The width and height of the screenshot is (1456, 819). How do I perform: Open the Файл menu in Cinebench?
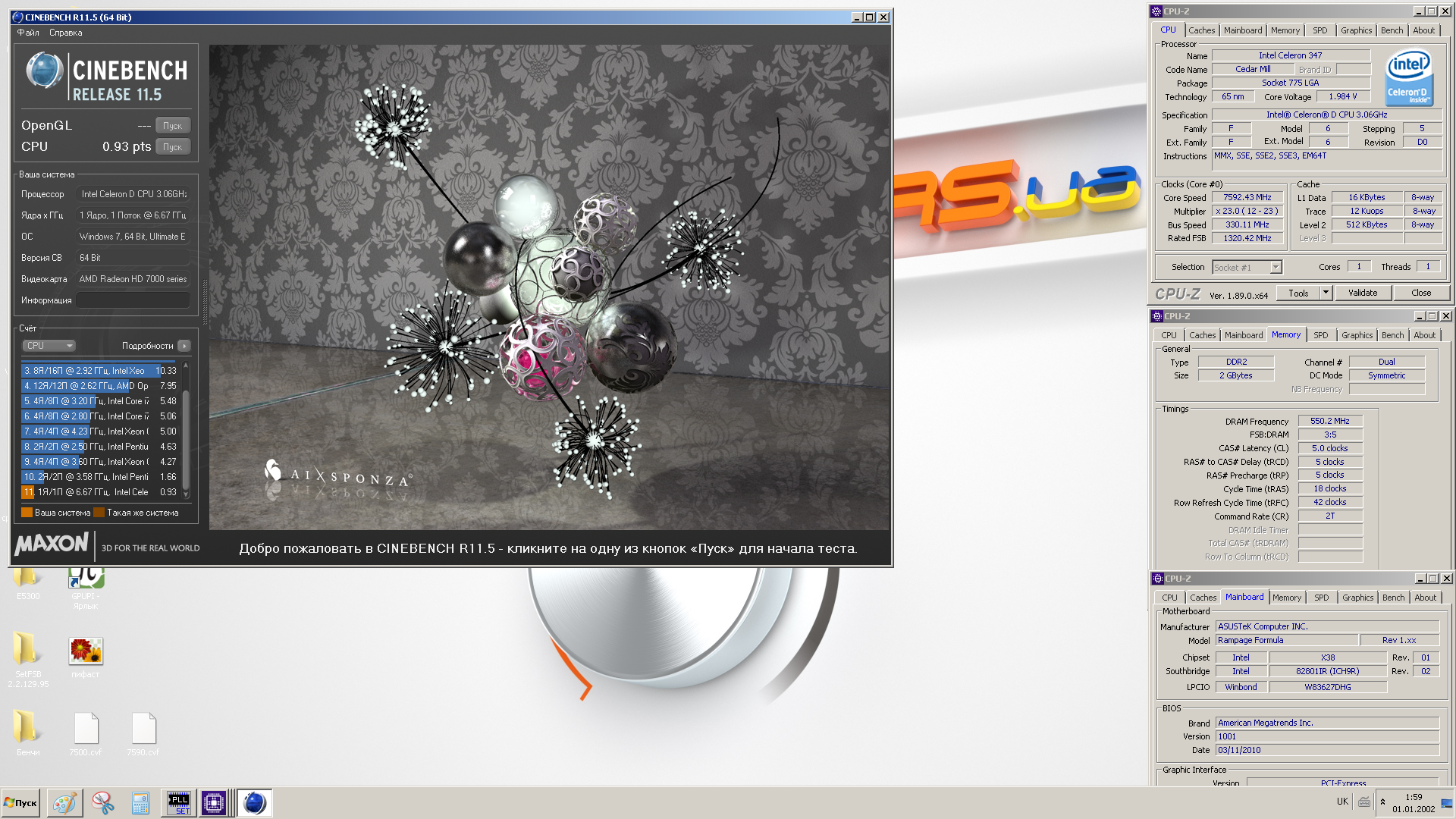(x=28, y=33)
